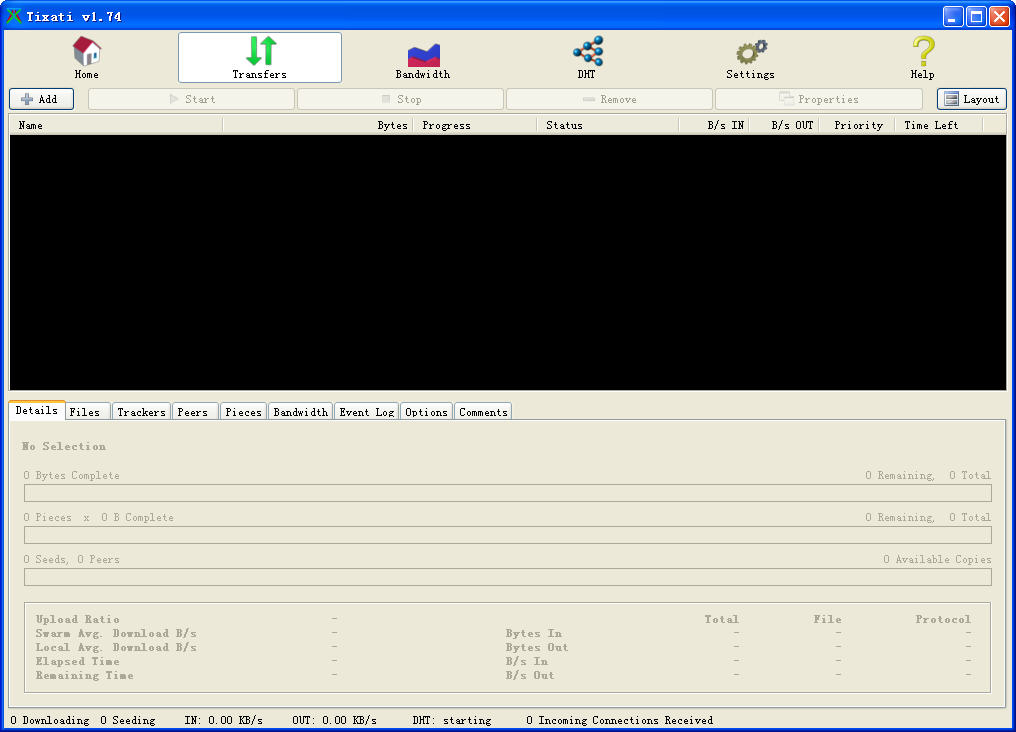Sort by the Priority column header

click(x=858, y=125)
